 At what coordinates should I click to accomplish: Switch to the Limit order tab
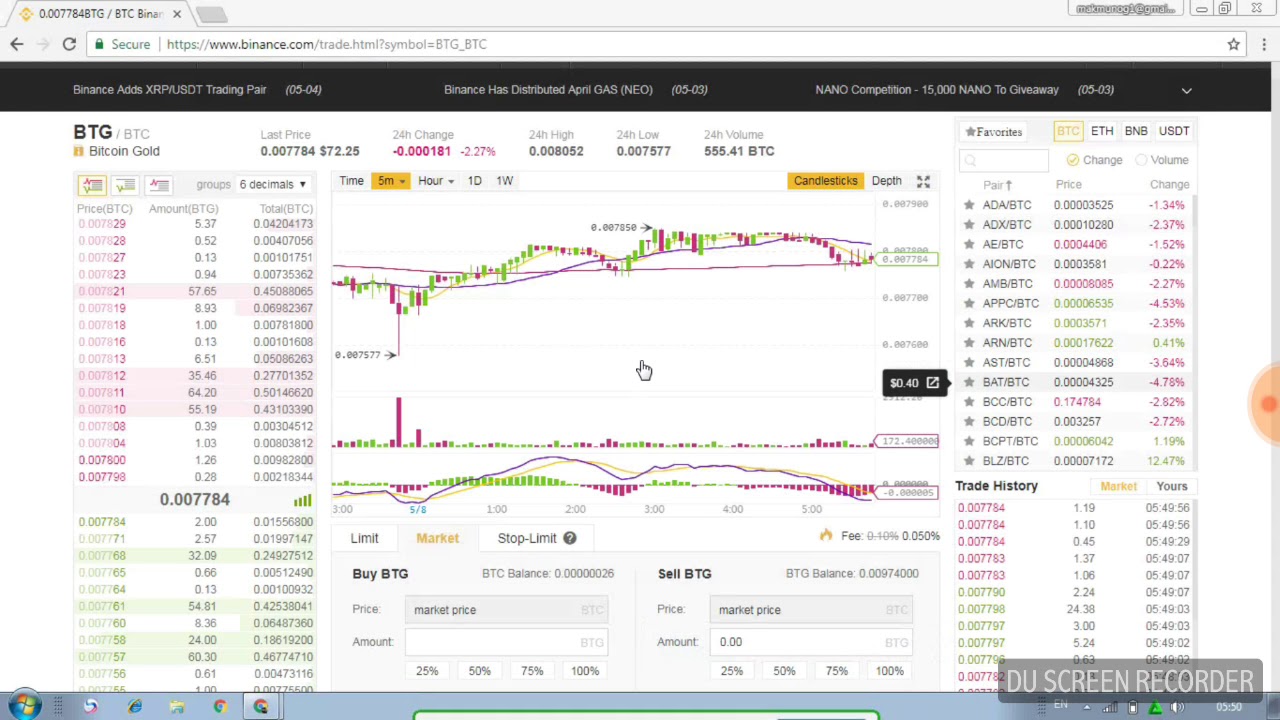(364, 538)
